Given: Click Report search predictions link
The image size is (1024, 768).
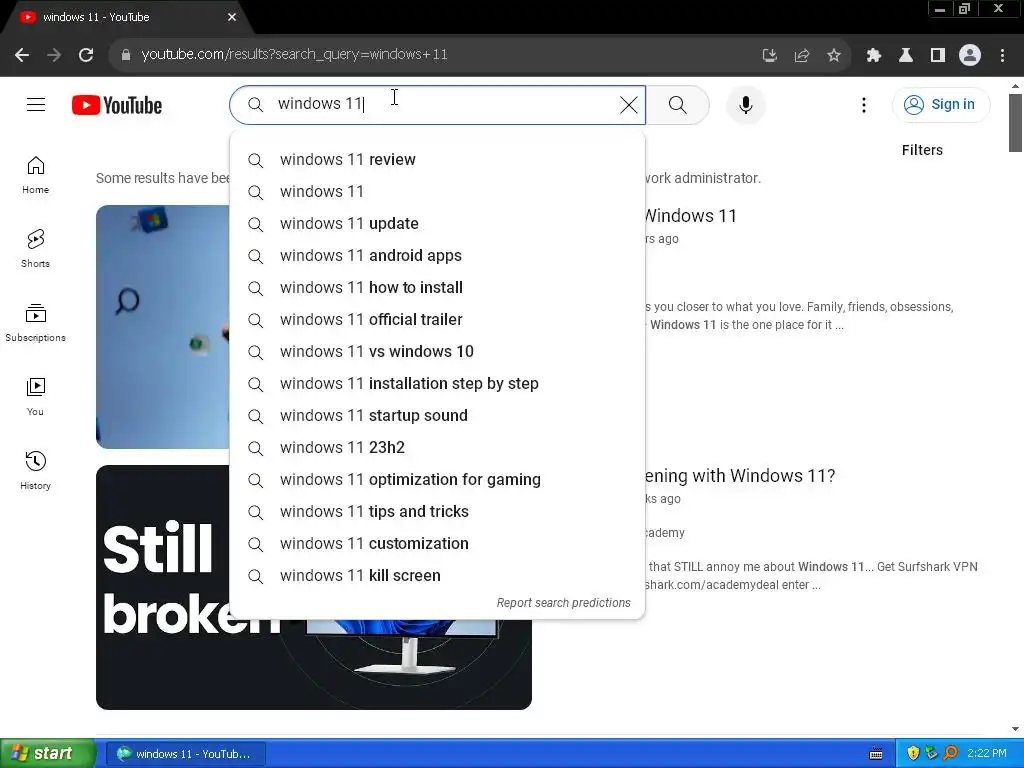Looking at the screenshot, I should click(564, 603).
